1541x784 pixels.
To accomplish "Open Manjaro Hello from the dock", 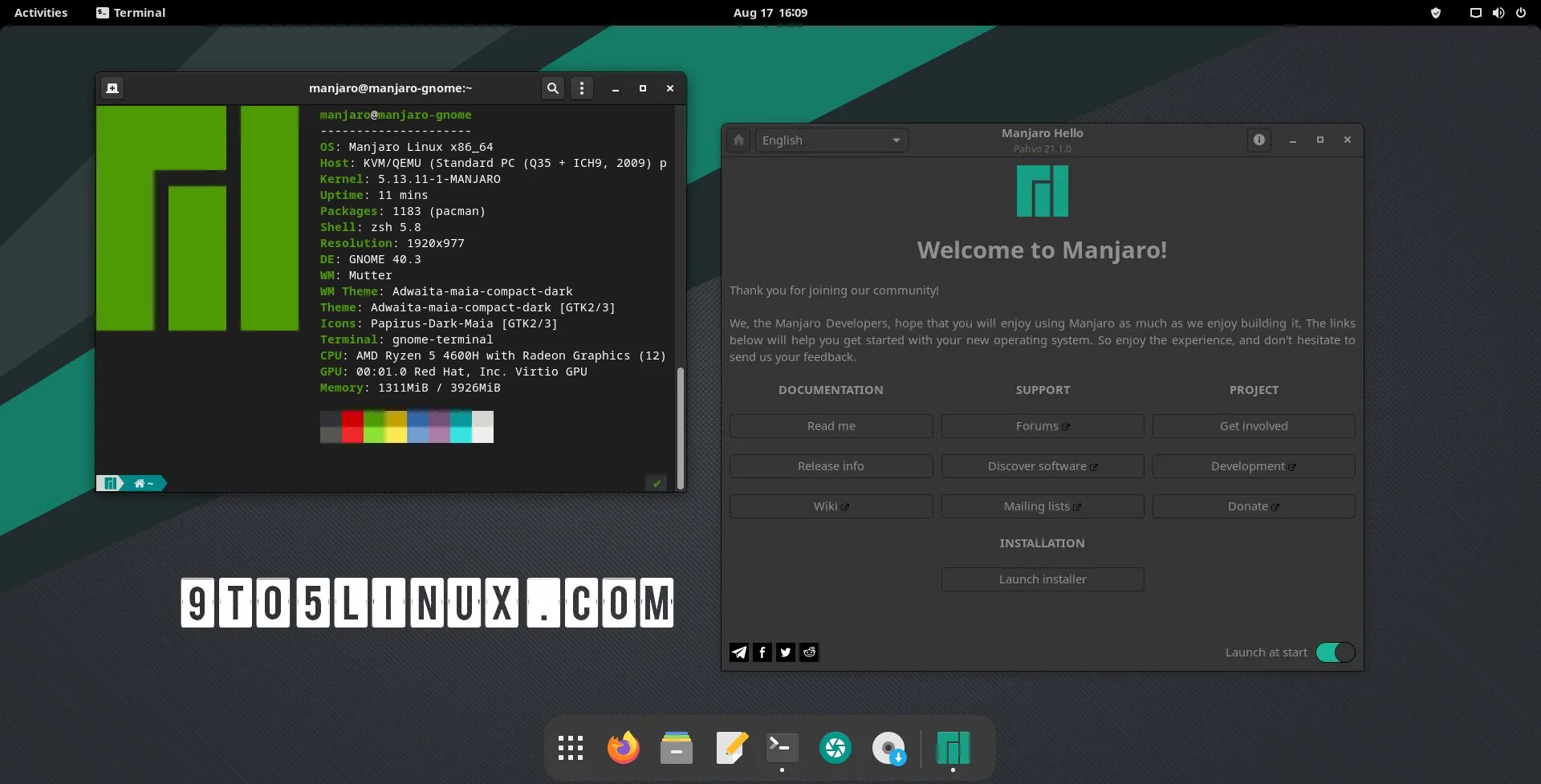I will click(953, 748).
